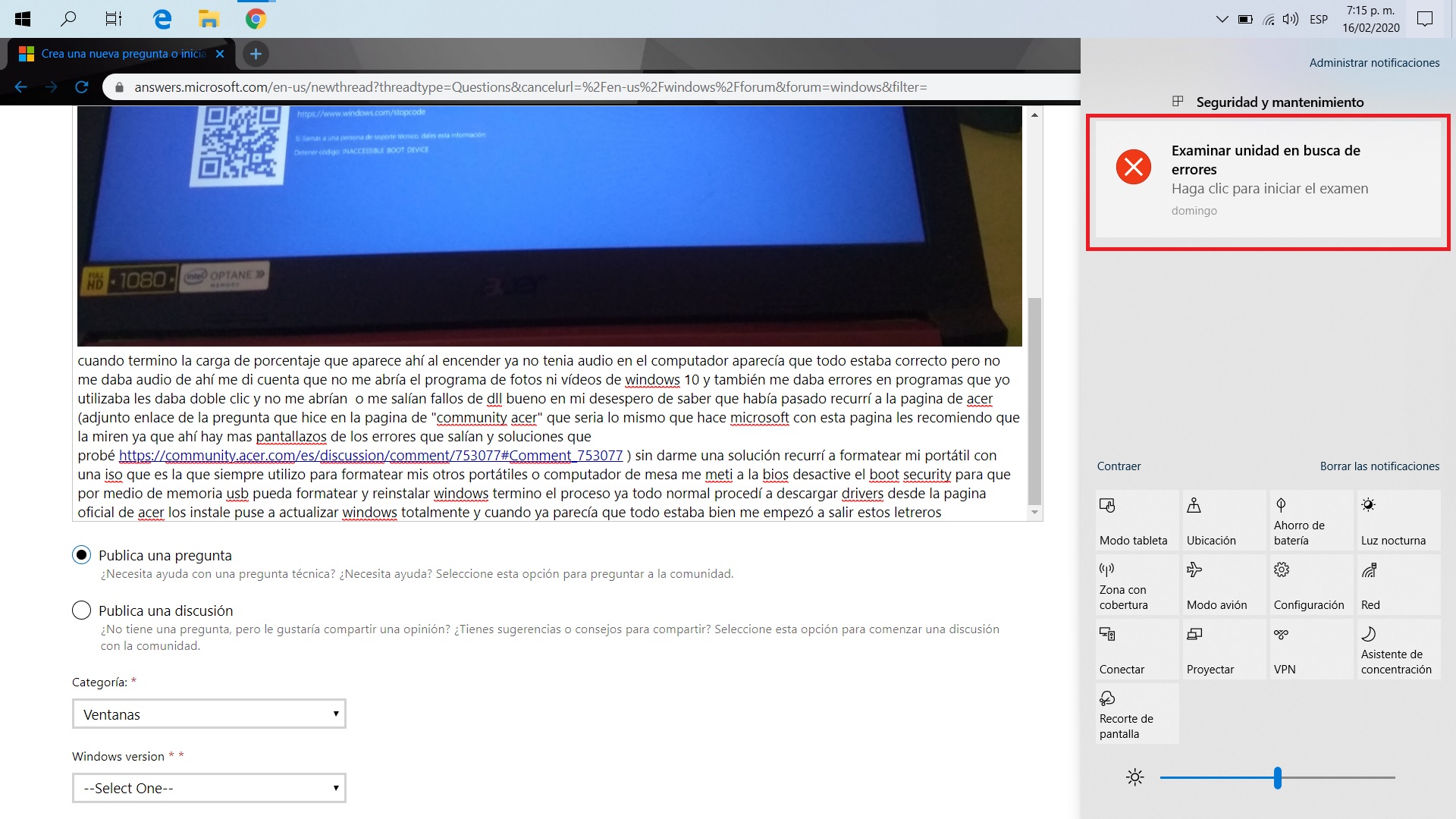Image resolution: width=1456 pixels, height=819 pixels.
Task: Toggle Modo avión quick action
Action: [1224, 585]
